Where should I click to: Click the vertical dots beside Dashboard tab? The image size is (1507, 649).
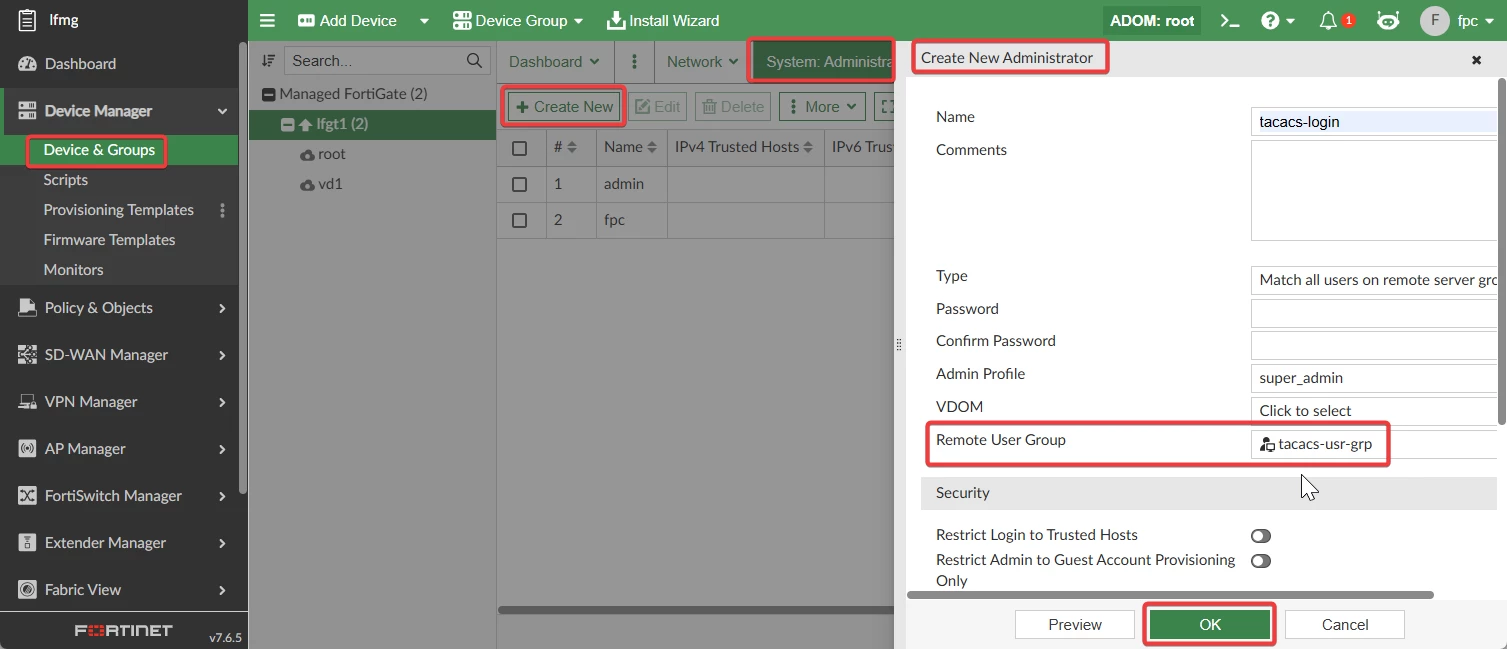634,61
